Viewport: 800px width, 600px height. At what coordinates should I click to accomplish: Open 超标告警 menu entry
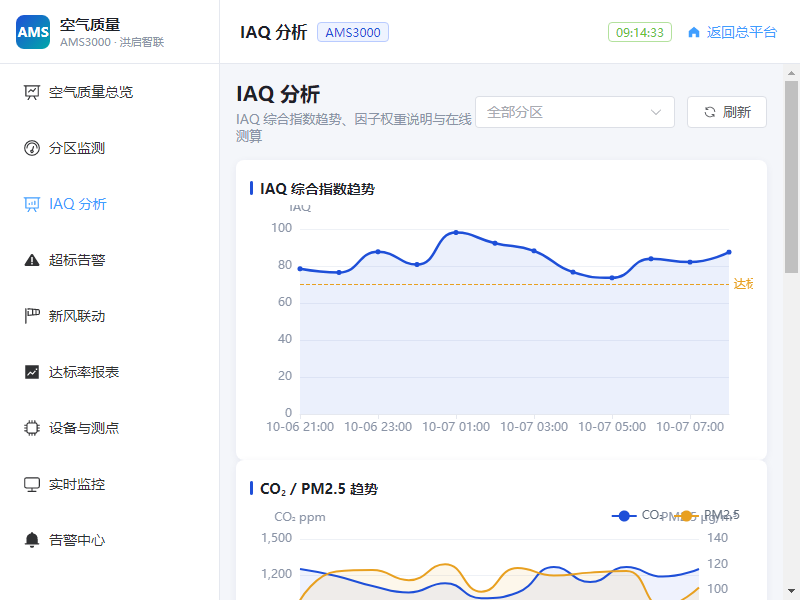pos(110,260)
